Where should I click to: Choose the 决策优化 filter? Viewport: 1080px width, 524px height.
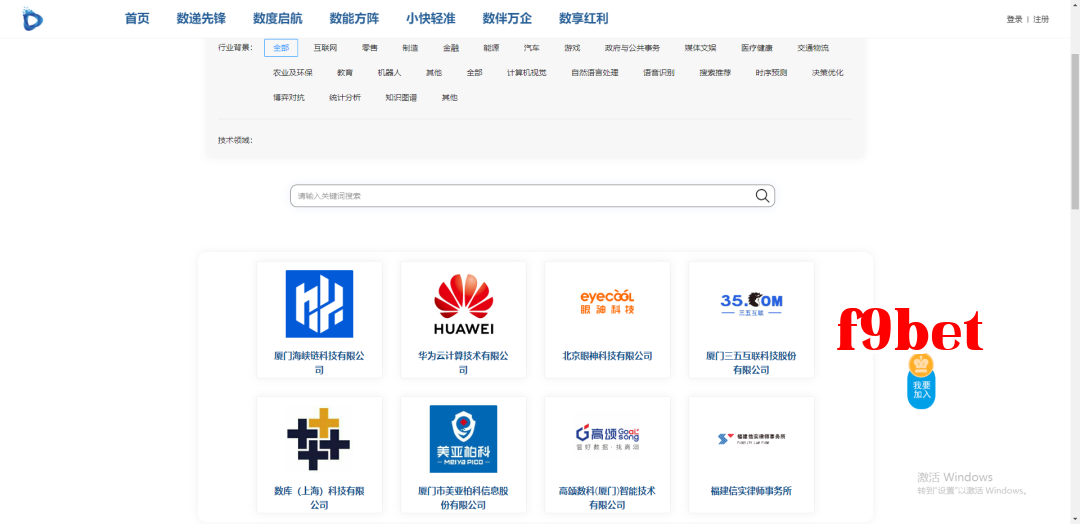[x=827, y=72]
